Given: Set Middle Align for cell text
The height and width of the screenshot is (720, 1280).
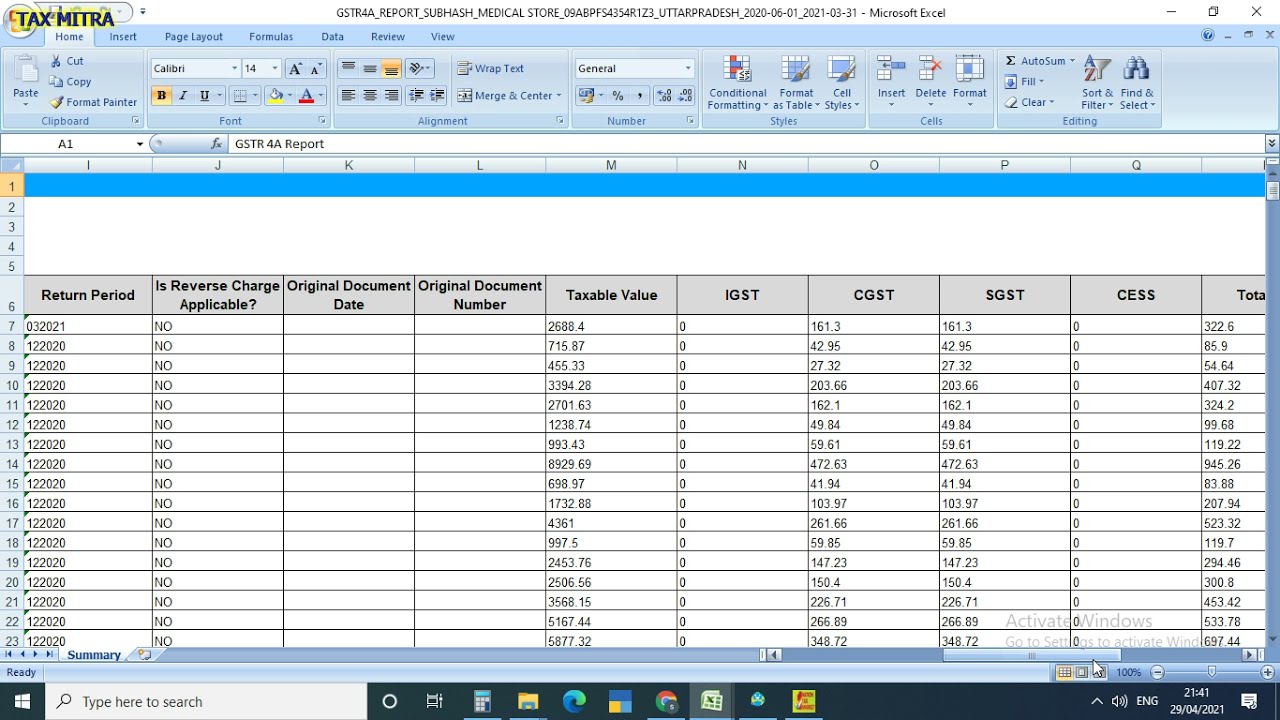Looking at the screenshot, I should 370,69.
